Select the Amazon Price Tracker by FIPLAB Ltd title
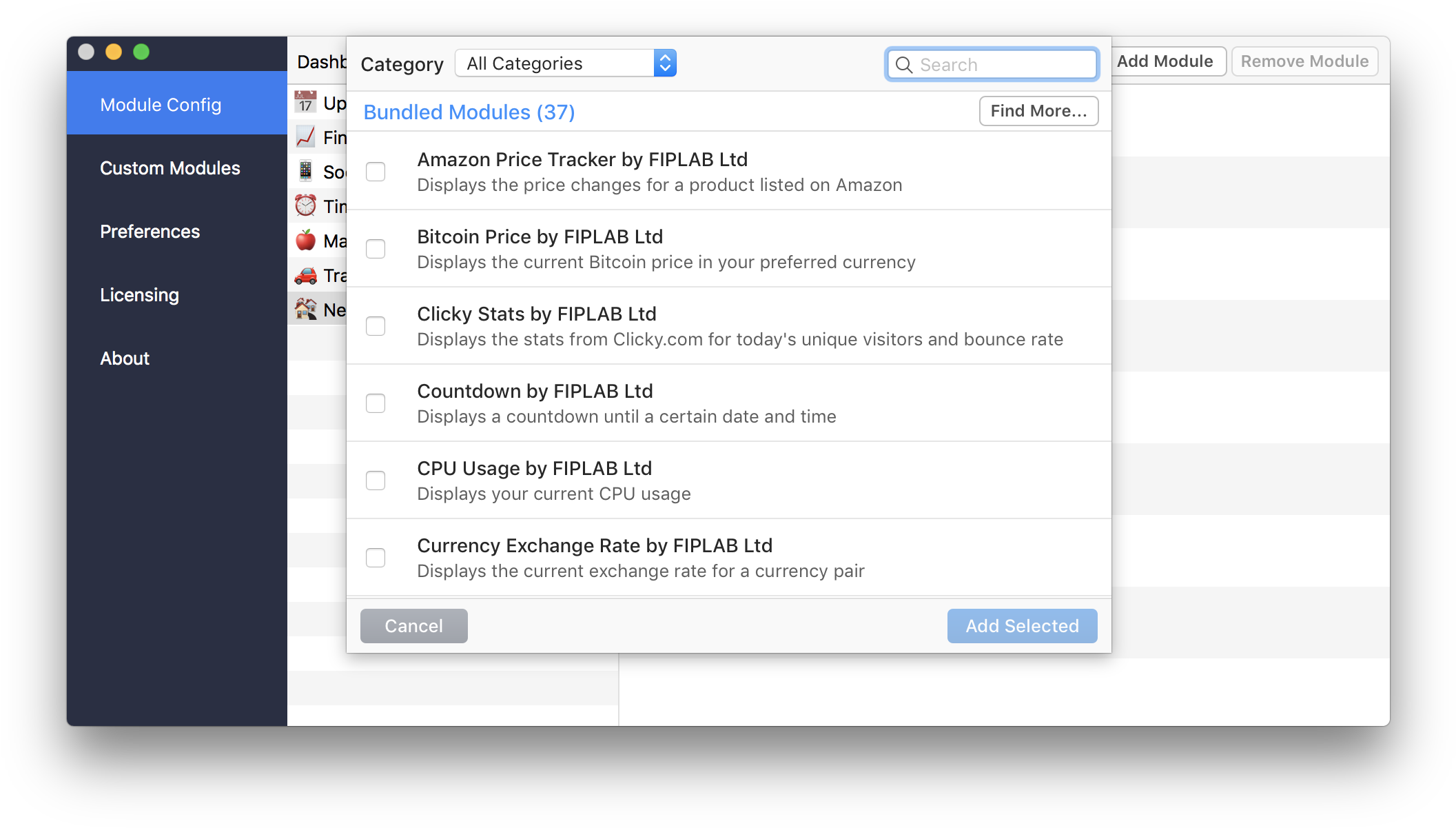The image size is (1456, 828). [x=582, y=159]
